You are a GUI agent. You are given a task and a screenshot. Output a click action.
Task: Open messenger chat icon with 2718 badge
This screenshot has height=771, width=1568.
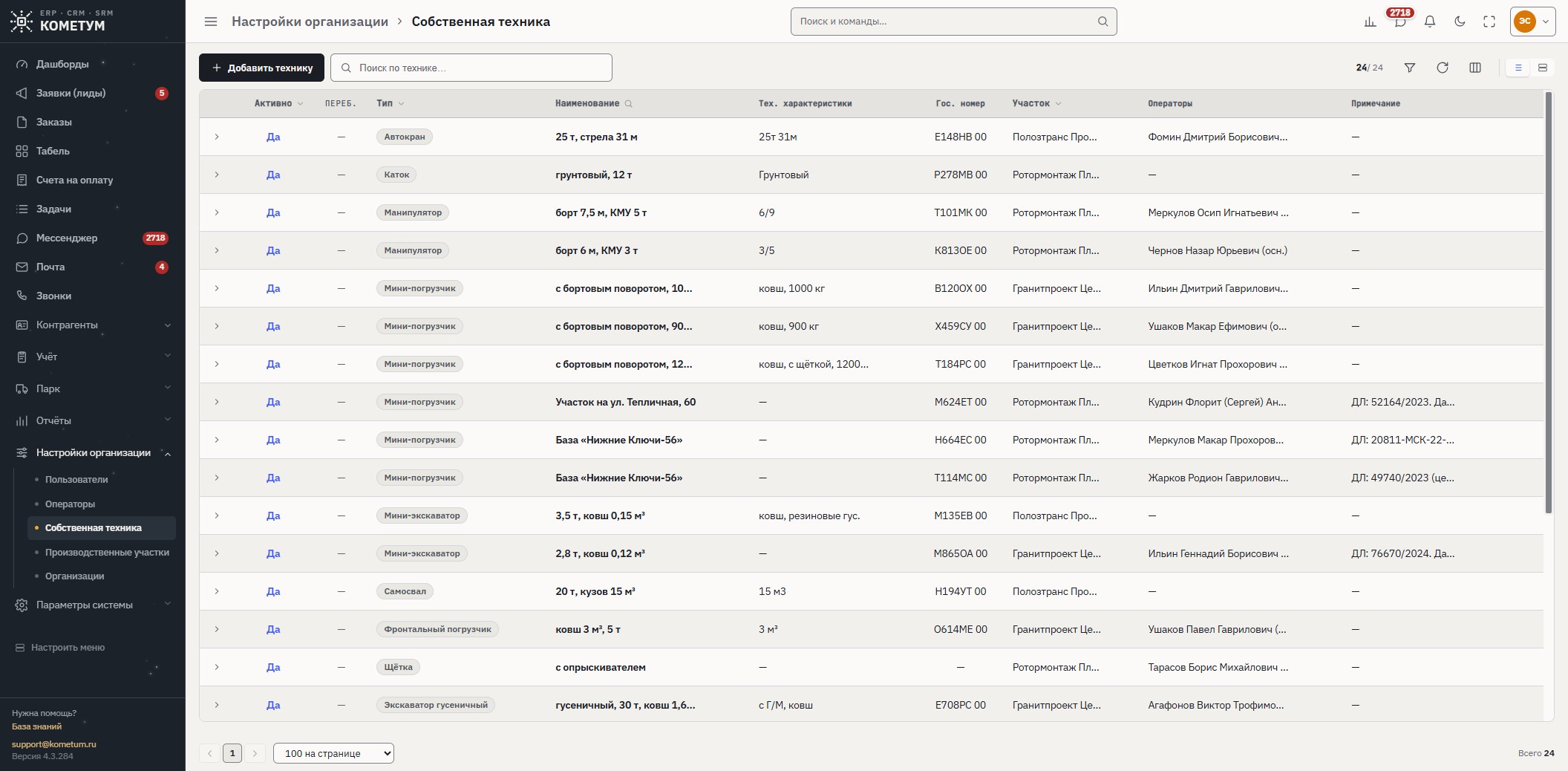point(1400,22)
